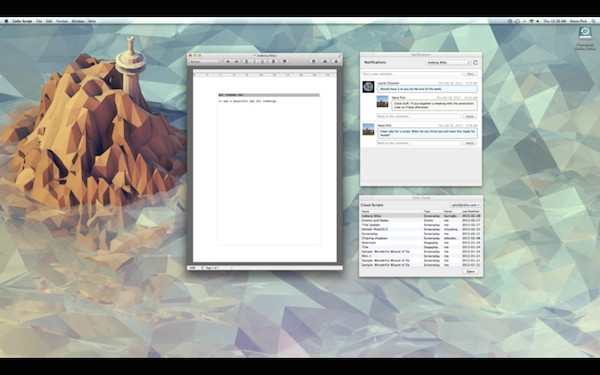Click the Wi-Fi status icon
The width and height of the screenshot is (600, 375).
[531, 21]
